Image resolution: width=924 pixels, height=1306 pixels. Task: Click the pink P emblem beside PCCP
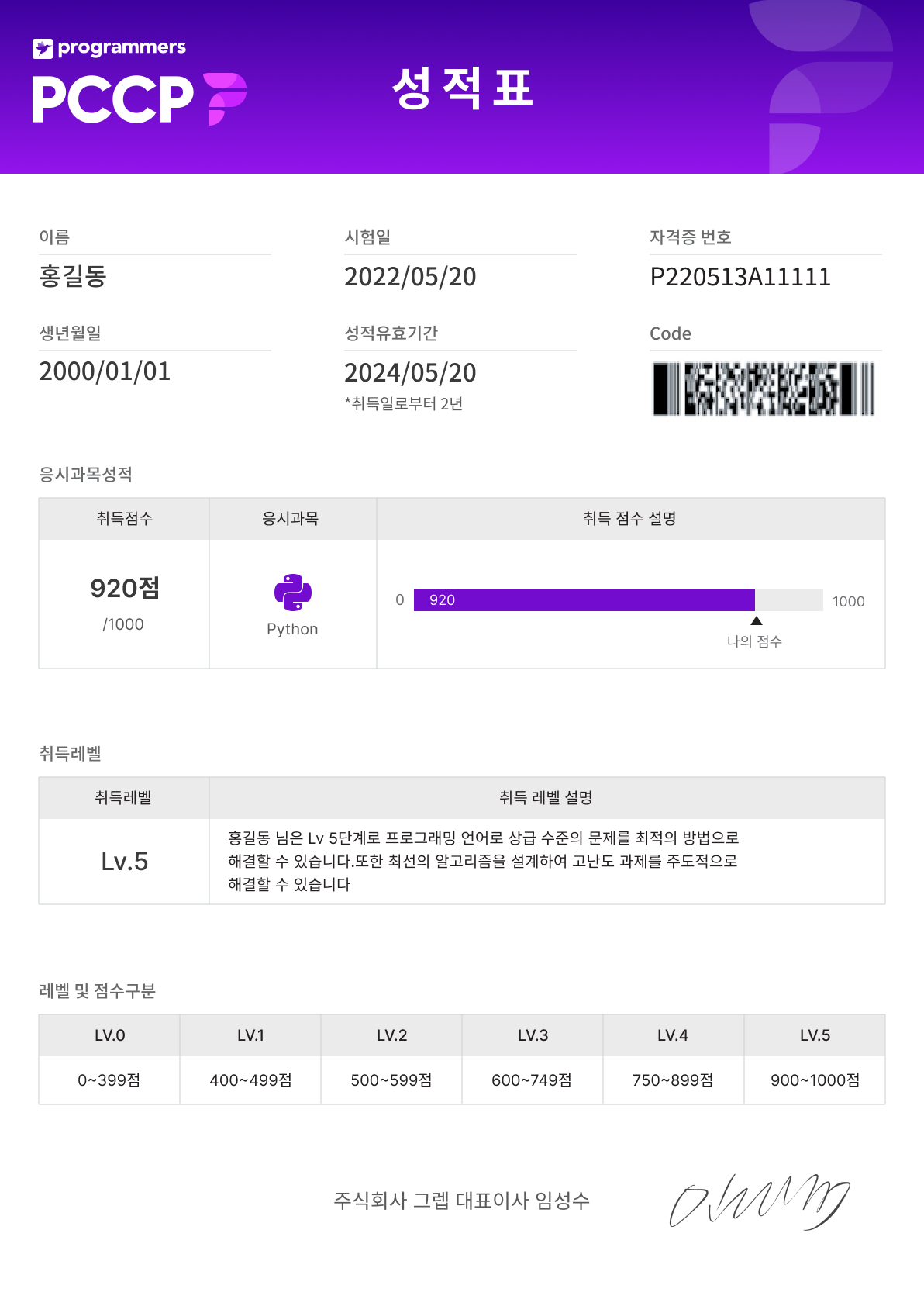[x=225, y=98]
